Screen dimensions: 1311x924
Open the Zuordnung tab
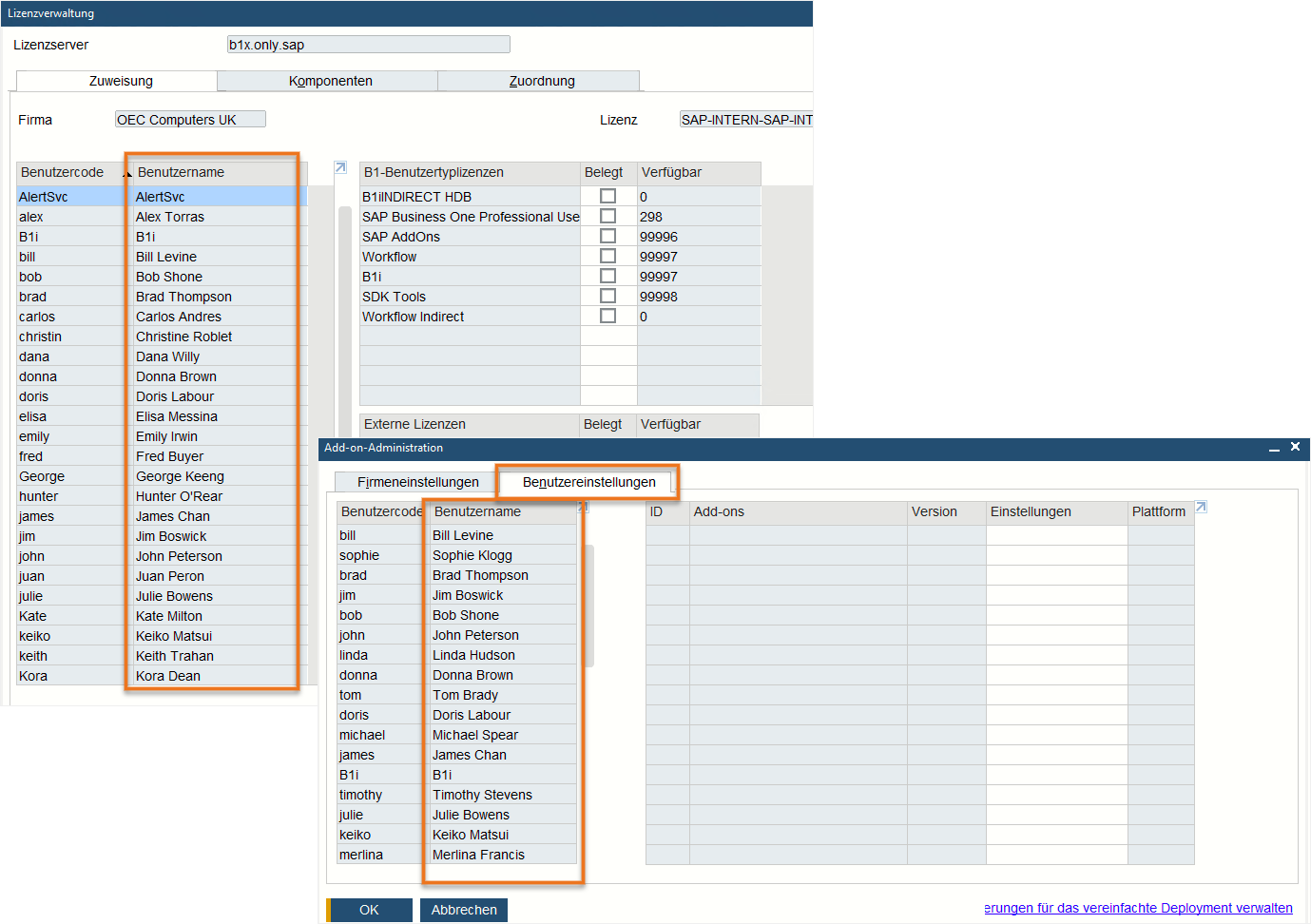coord(538,81)
